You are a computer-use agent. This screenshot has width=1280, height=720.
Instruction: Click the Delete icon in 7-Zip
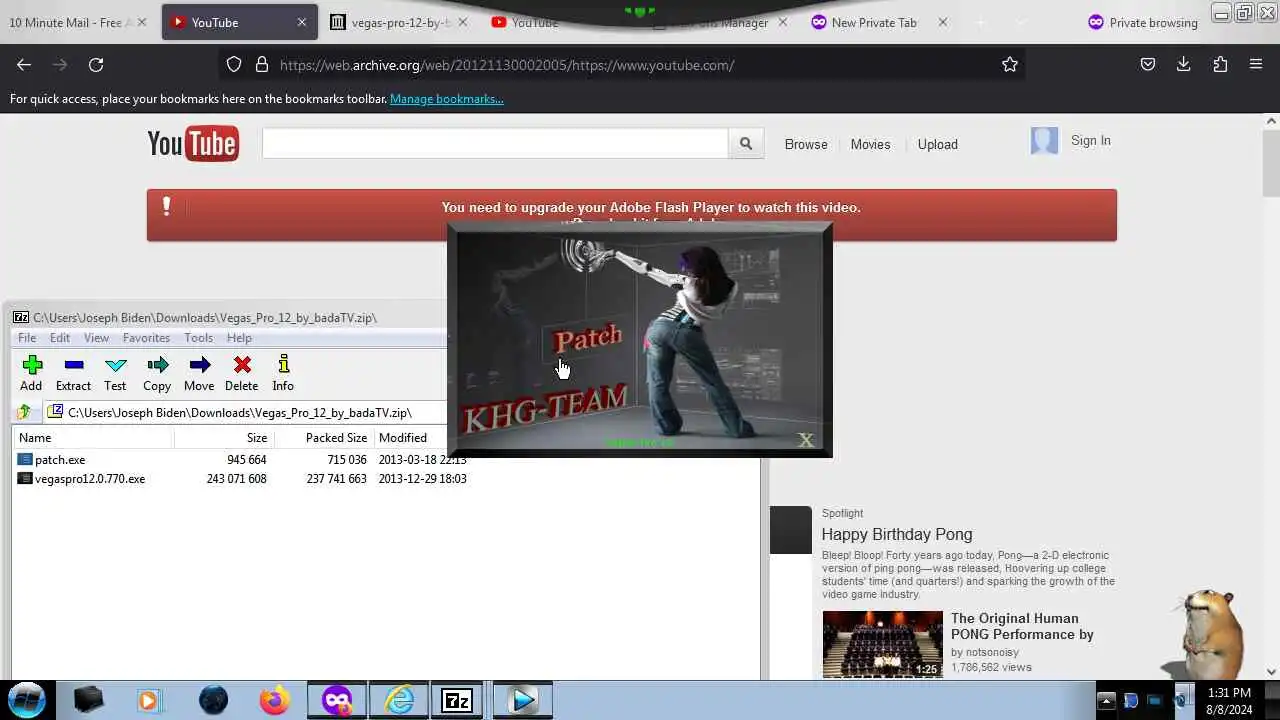click(241, 373)
